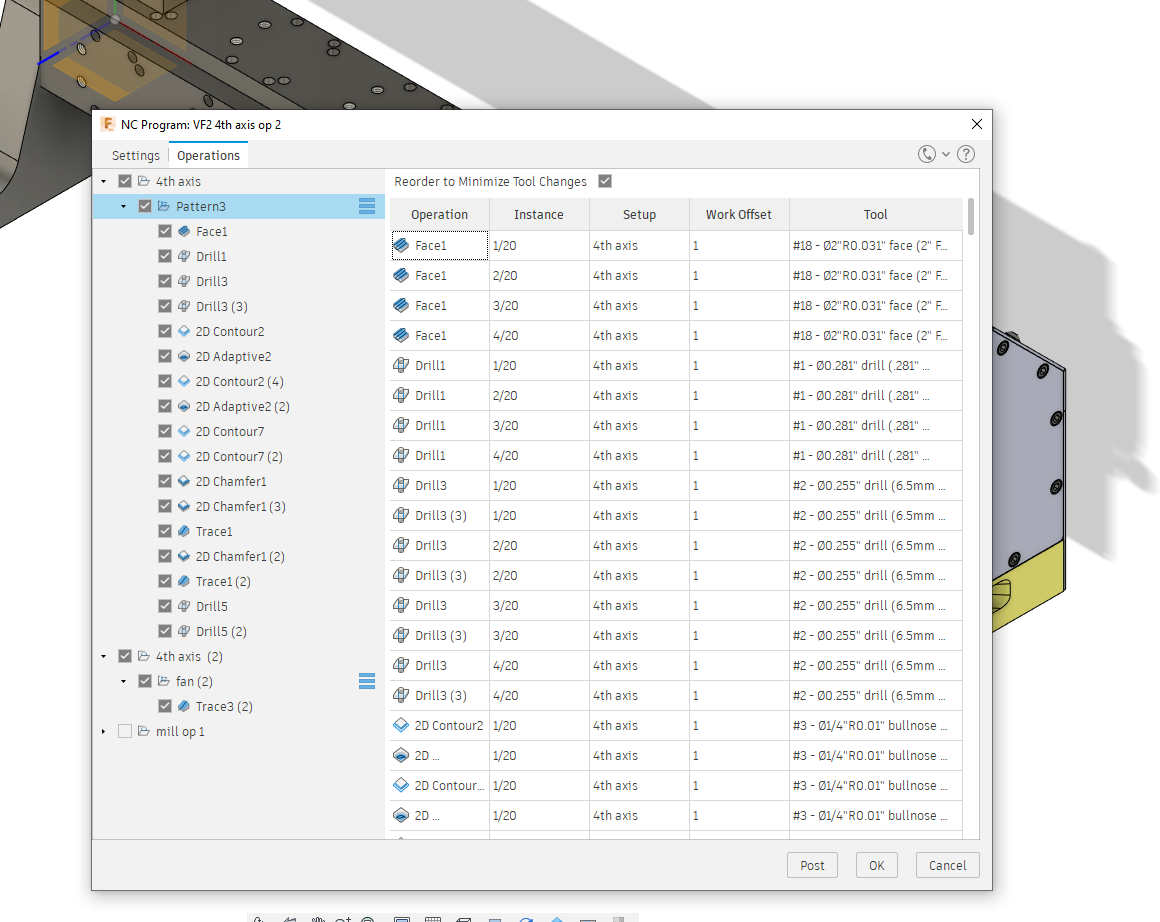Click the mill op 1 folder icon
Image resolution: width=1160 pixels, height=922 pixels.
pyautogui.click(x=144, y=731)
